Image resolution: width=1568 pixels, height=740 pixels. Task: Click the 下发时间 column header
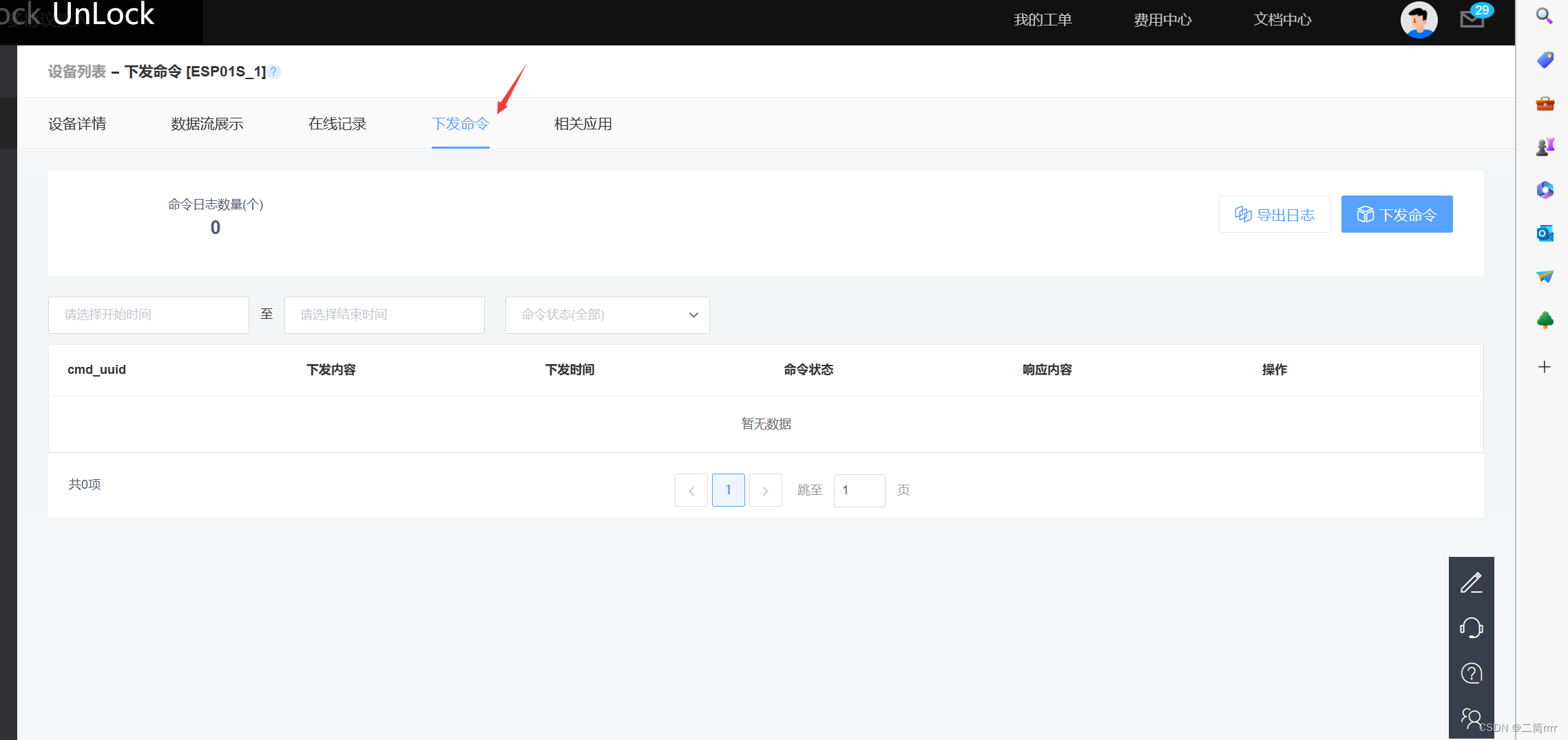pyautogui.click(x=570, y=370)
